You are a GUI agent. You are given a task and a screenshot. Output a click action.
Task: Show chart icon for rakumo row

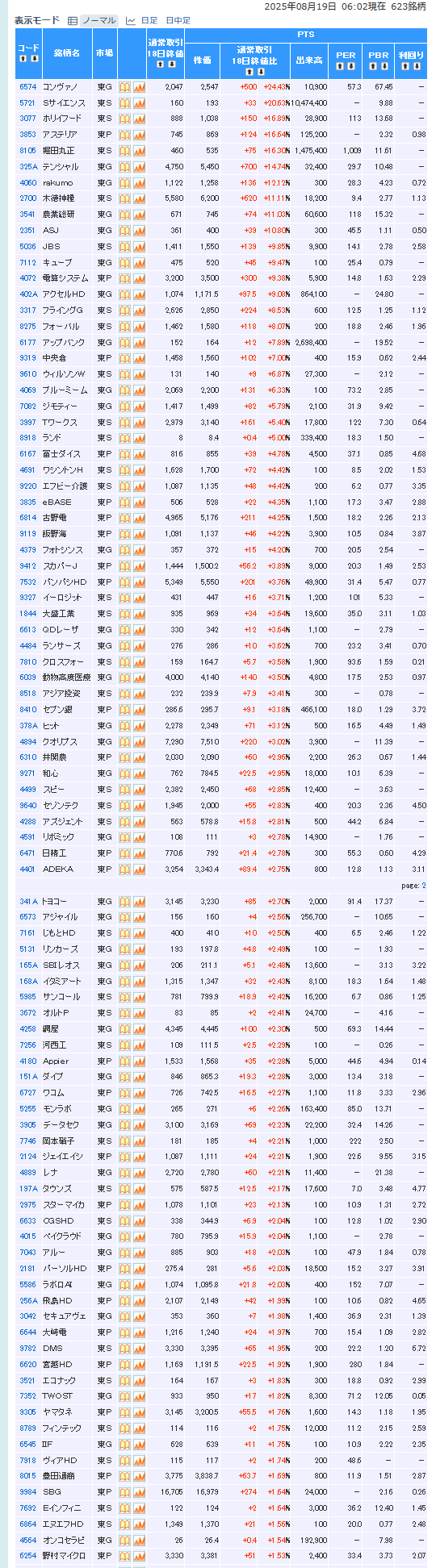139,182
